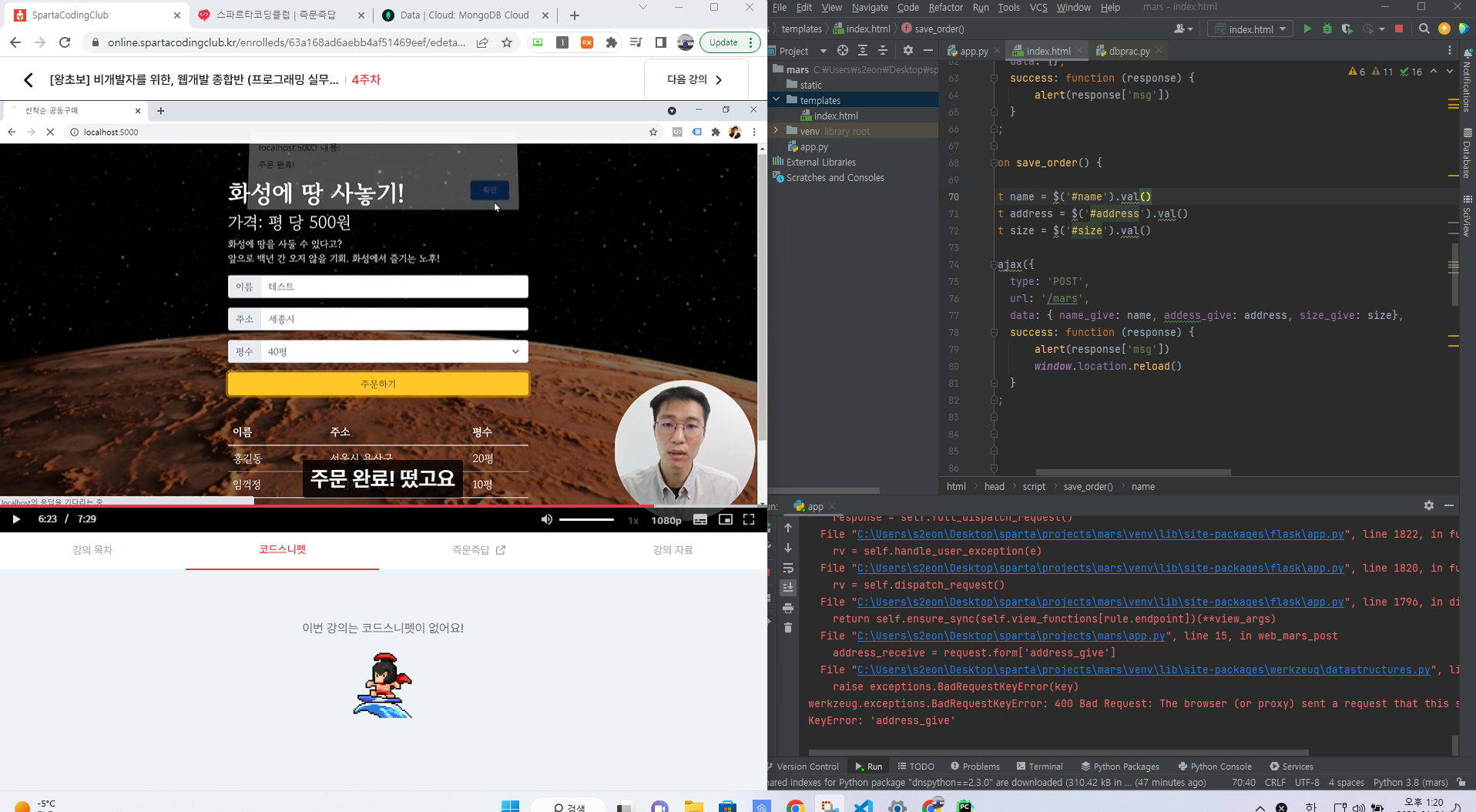Open the 1080p video quality selector

pos(666,520)
